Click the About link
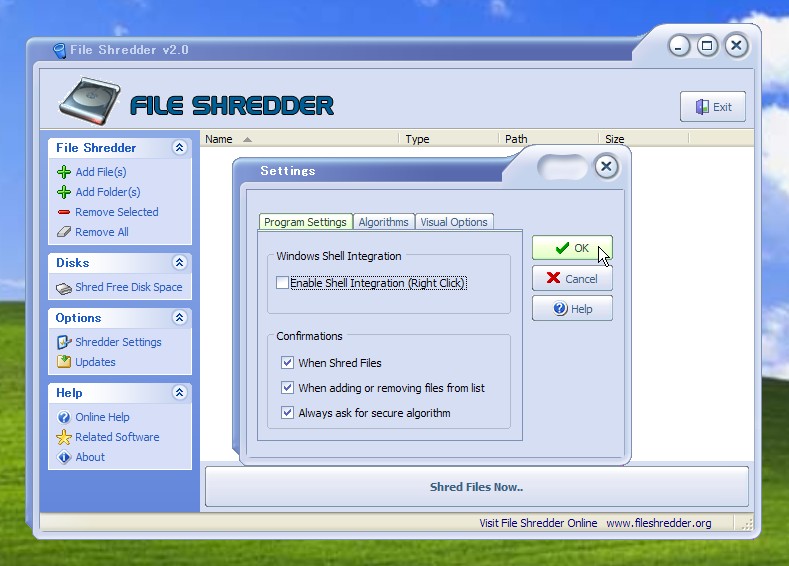Screen dimensions: 789x566 pos(90,457)
